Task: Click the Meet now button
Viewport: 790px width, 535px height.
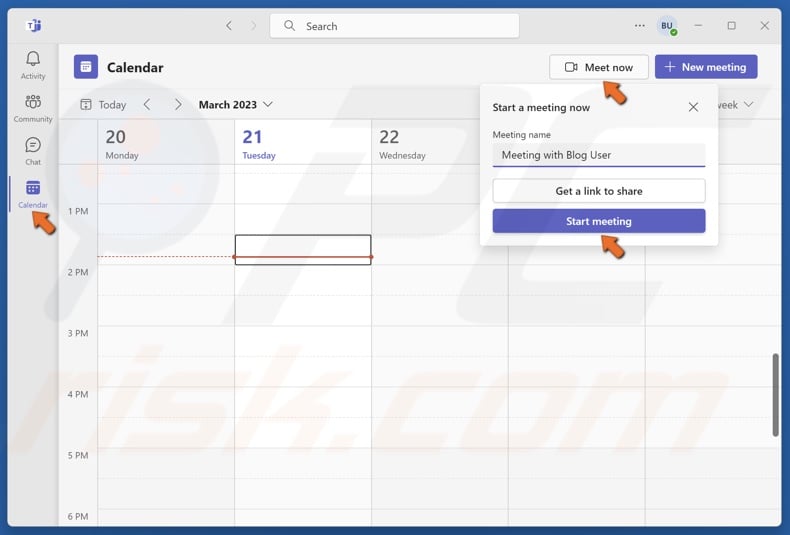Action: click(599, 67)
